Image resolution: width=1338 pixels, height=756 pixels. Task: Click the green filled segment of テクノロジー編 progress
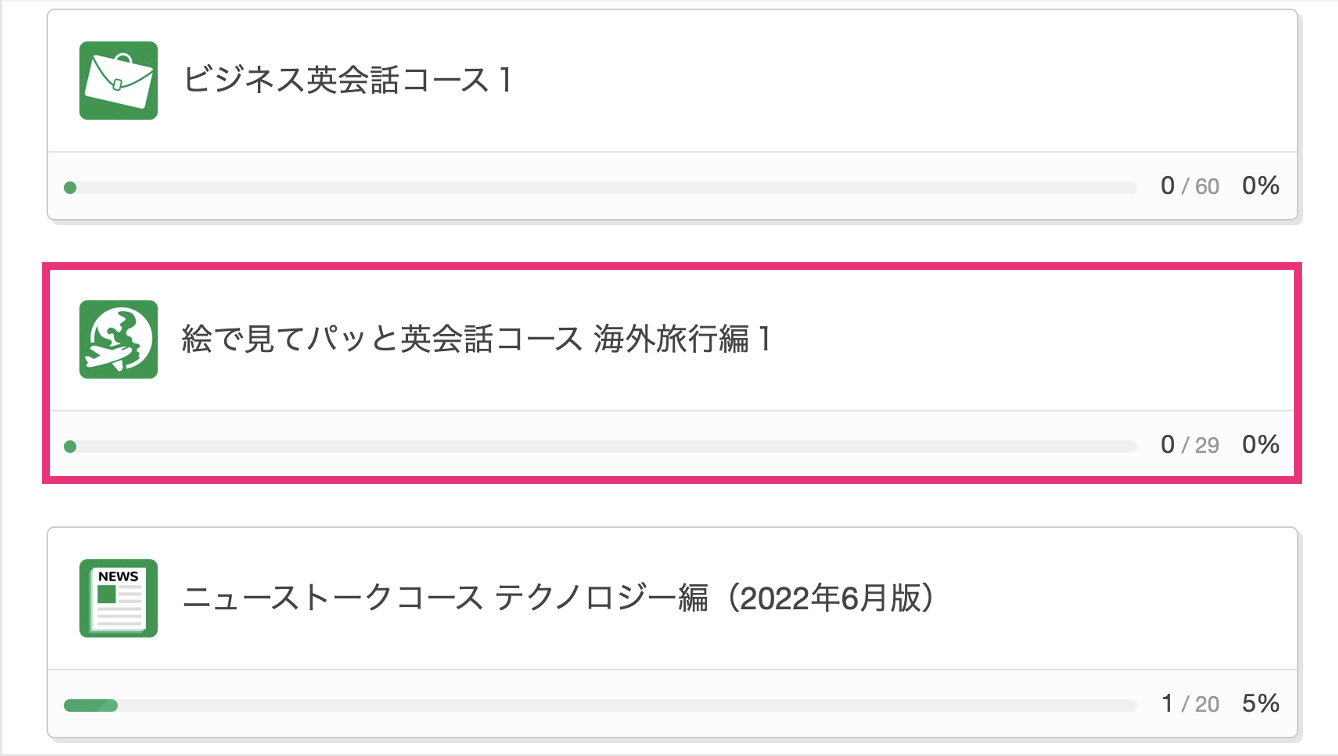pyautogui.click(x=90, y=705)
